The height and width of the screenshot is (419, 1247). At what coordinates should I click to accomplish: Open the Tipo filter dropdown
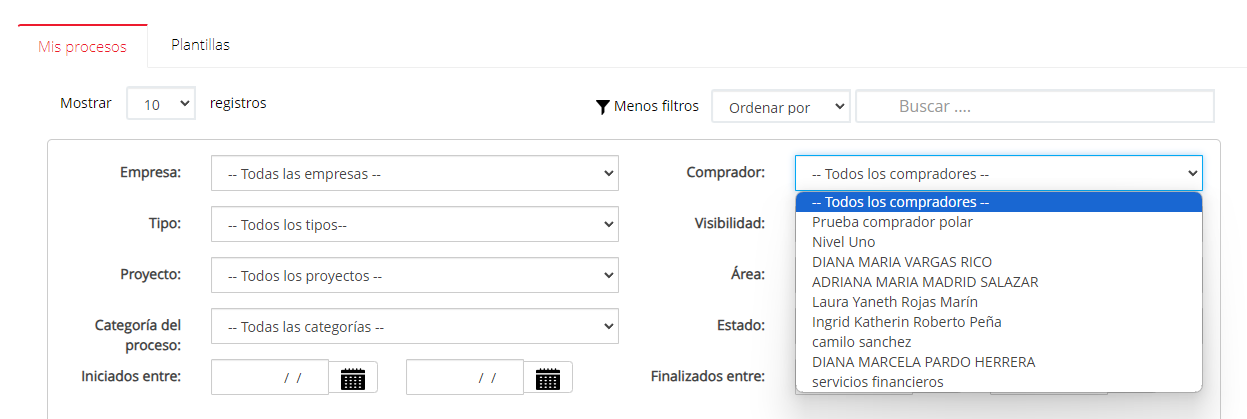pos(414,224)
